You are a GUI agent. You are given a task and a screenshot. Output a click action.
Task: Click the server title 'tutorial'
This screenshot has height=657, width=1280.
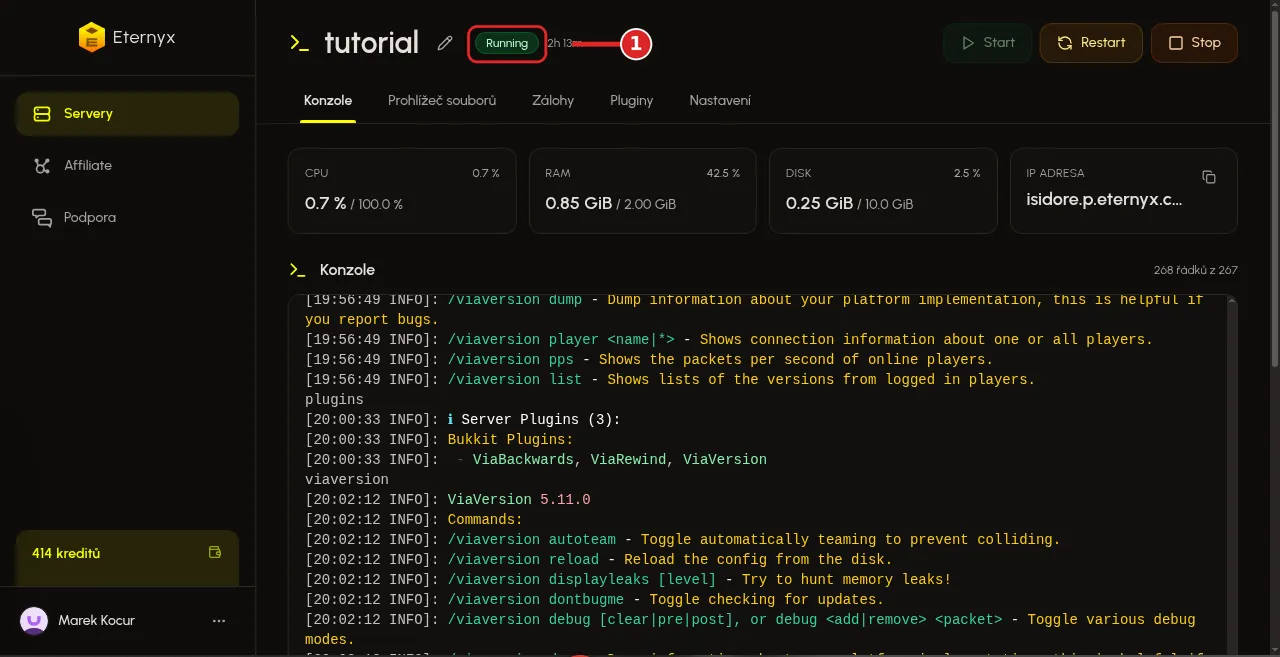click(x=371, y=43)
